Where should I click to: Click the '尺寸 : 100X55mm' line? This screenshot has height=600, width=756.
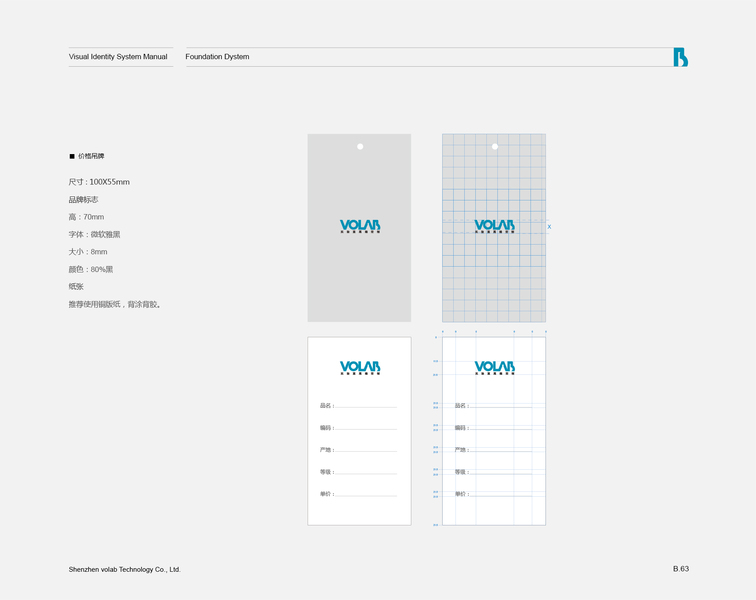(x=99, y=182)
